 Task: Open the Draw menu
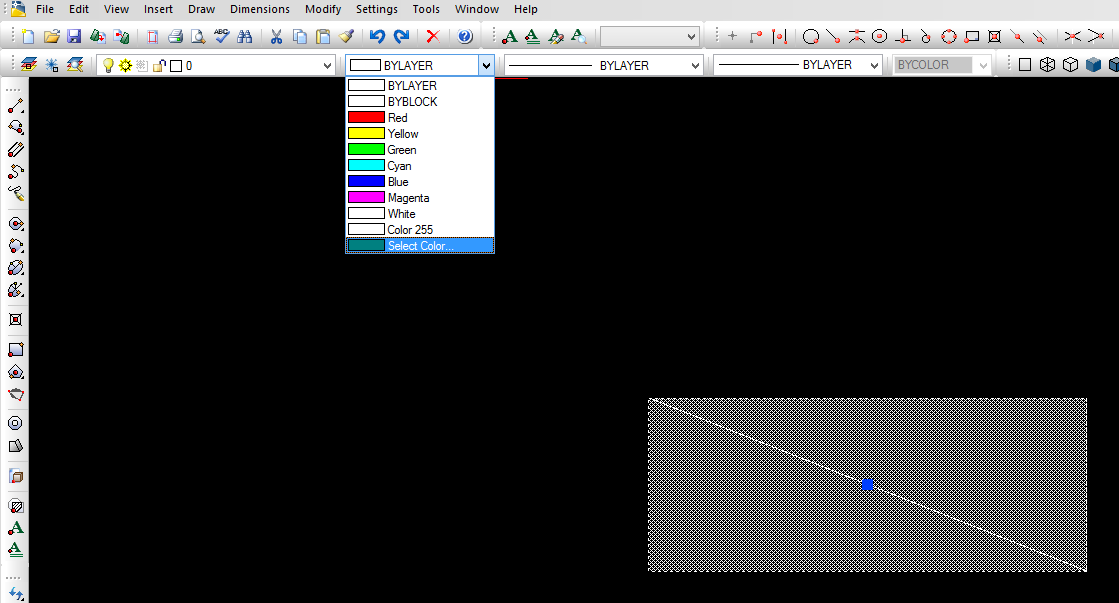point(201,9)
